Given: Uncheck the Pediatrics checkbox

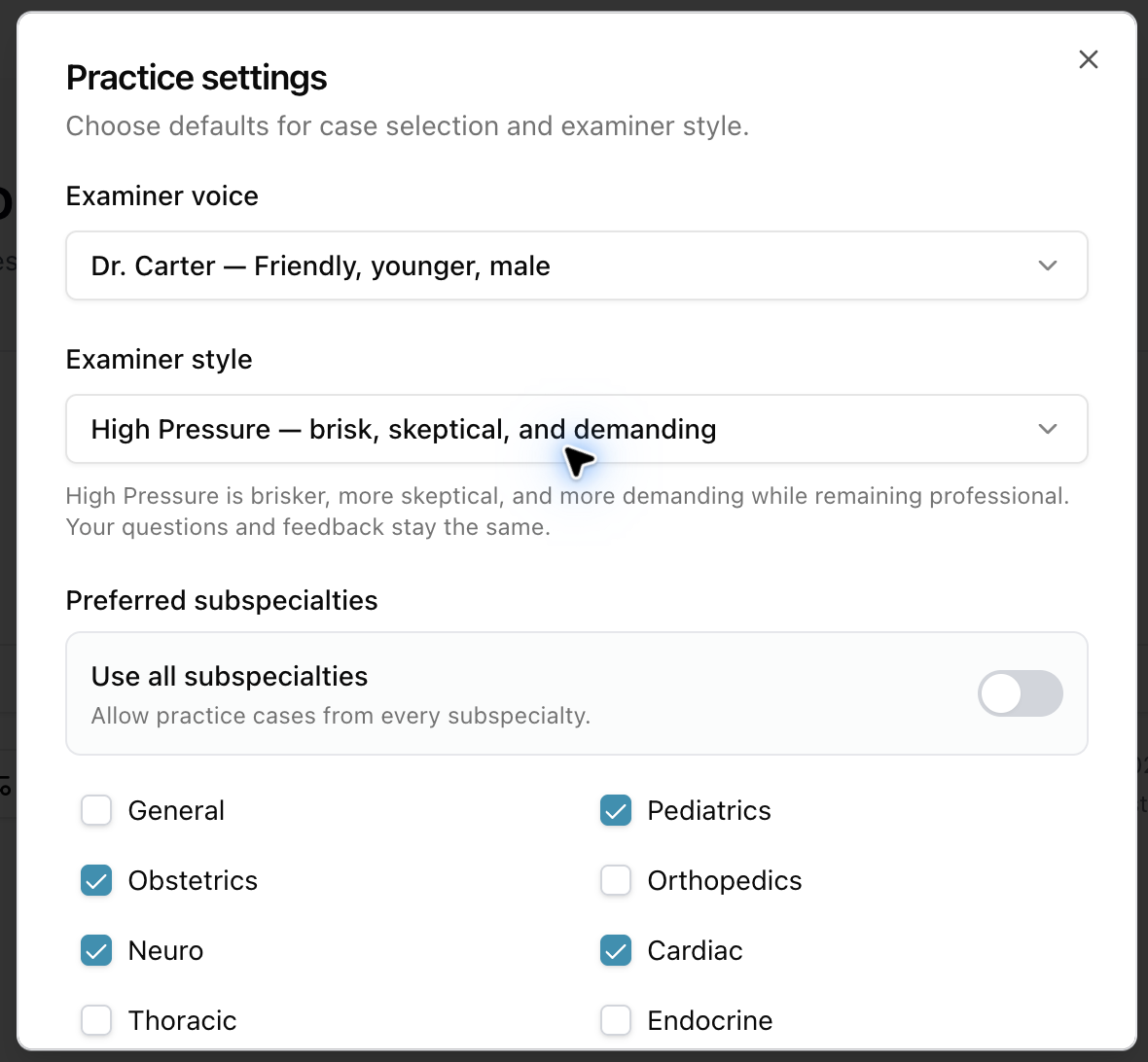Looking at the screenshot, I should click(x=616, y=810).
